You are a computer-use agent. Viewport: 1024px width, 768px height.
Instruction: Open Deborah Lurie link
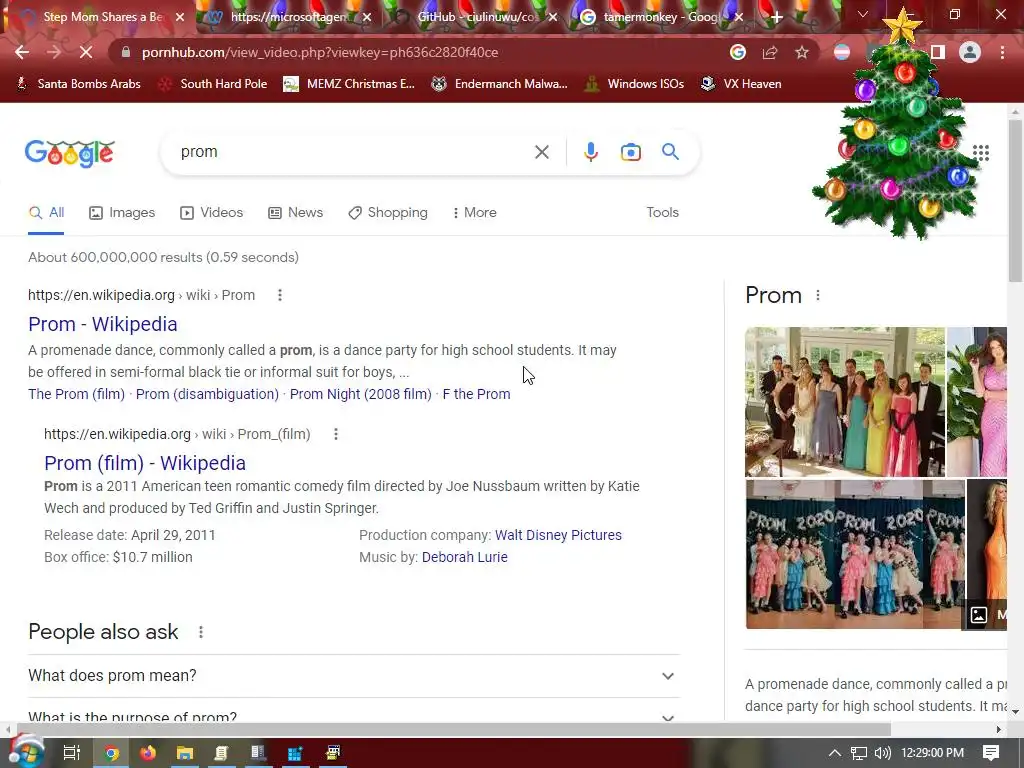[464, 558]
